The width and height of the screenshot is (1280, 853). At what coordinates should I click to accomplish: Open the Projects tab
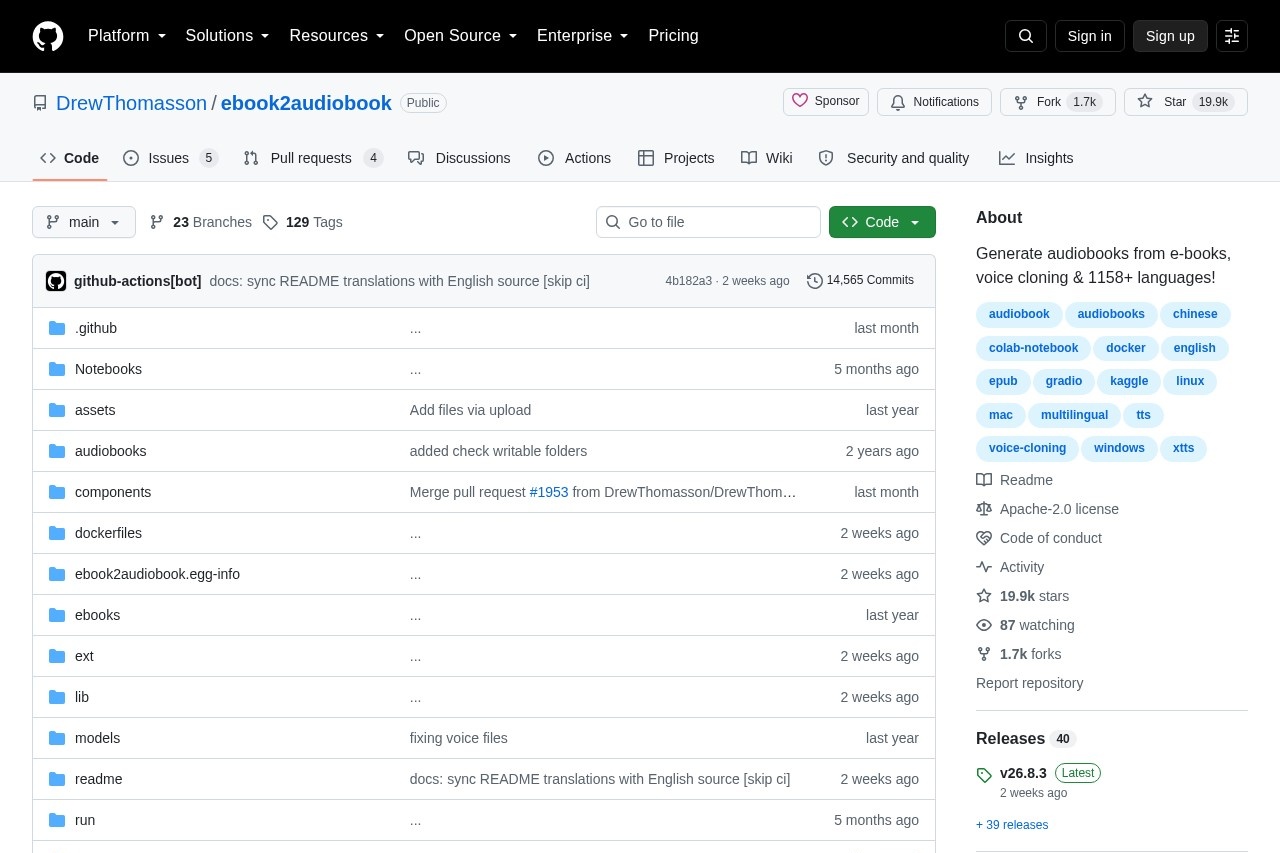tap(676, 158)
